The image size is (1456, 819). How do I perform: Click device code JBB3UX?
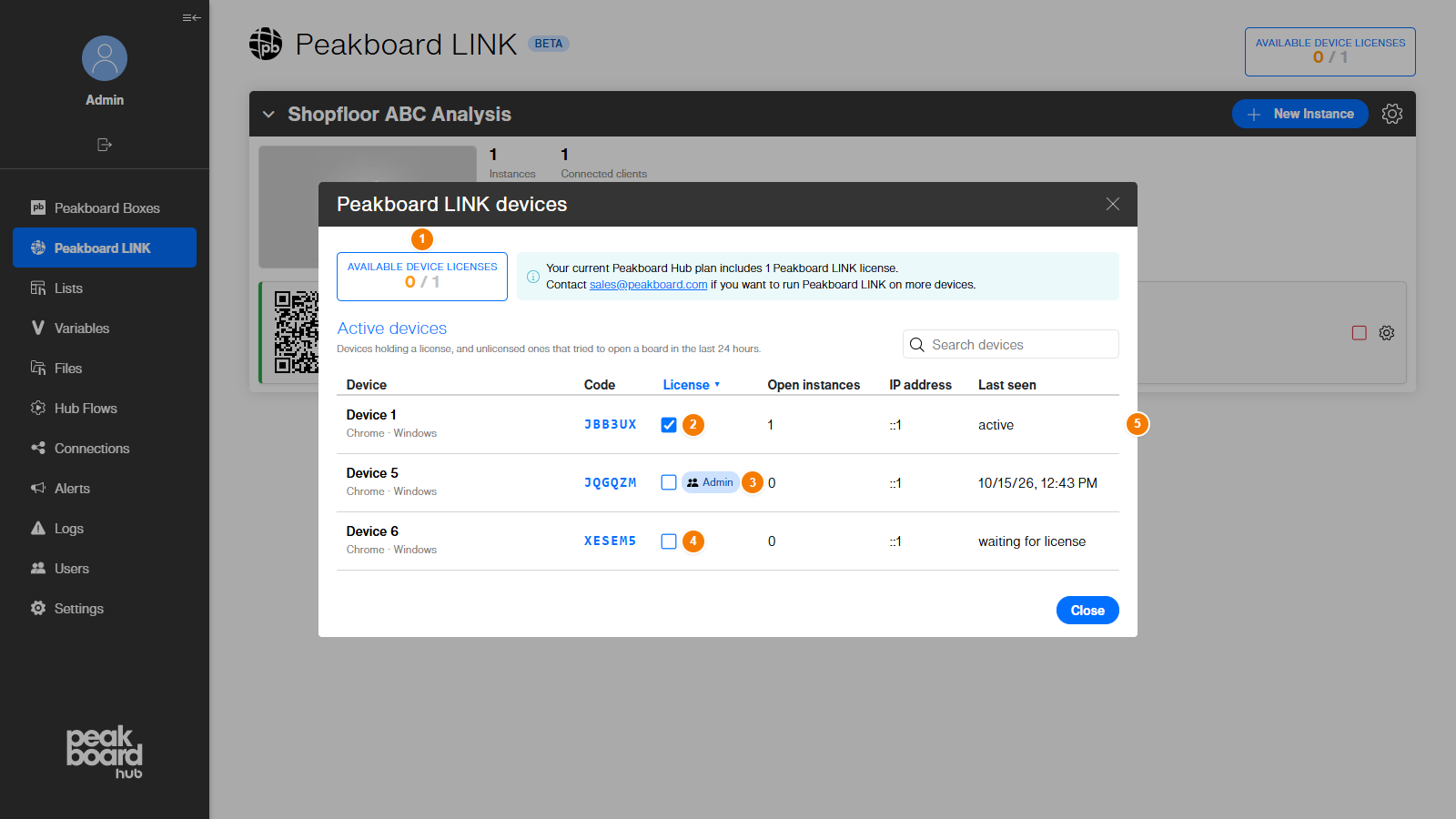(x=611, y=425)
